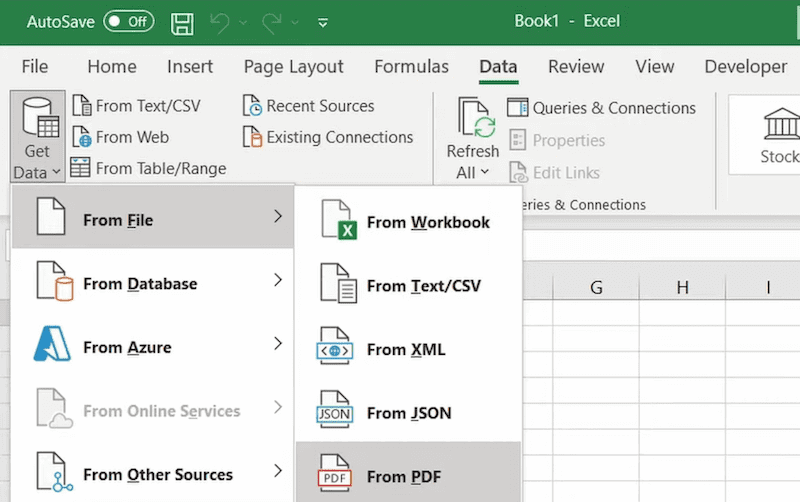Switch to the Developer tab
Image resolution: width=800 pixels, height=502 pixels.
pyautogui.click(x=745, y=66)
